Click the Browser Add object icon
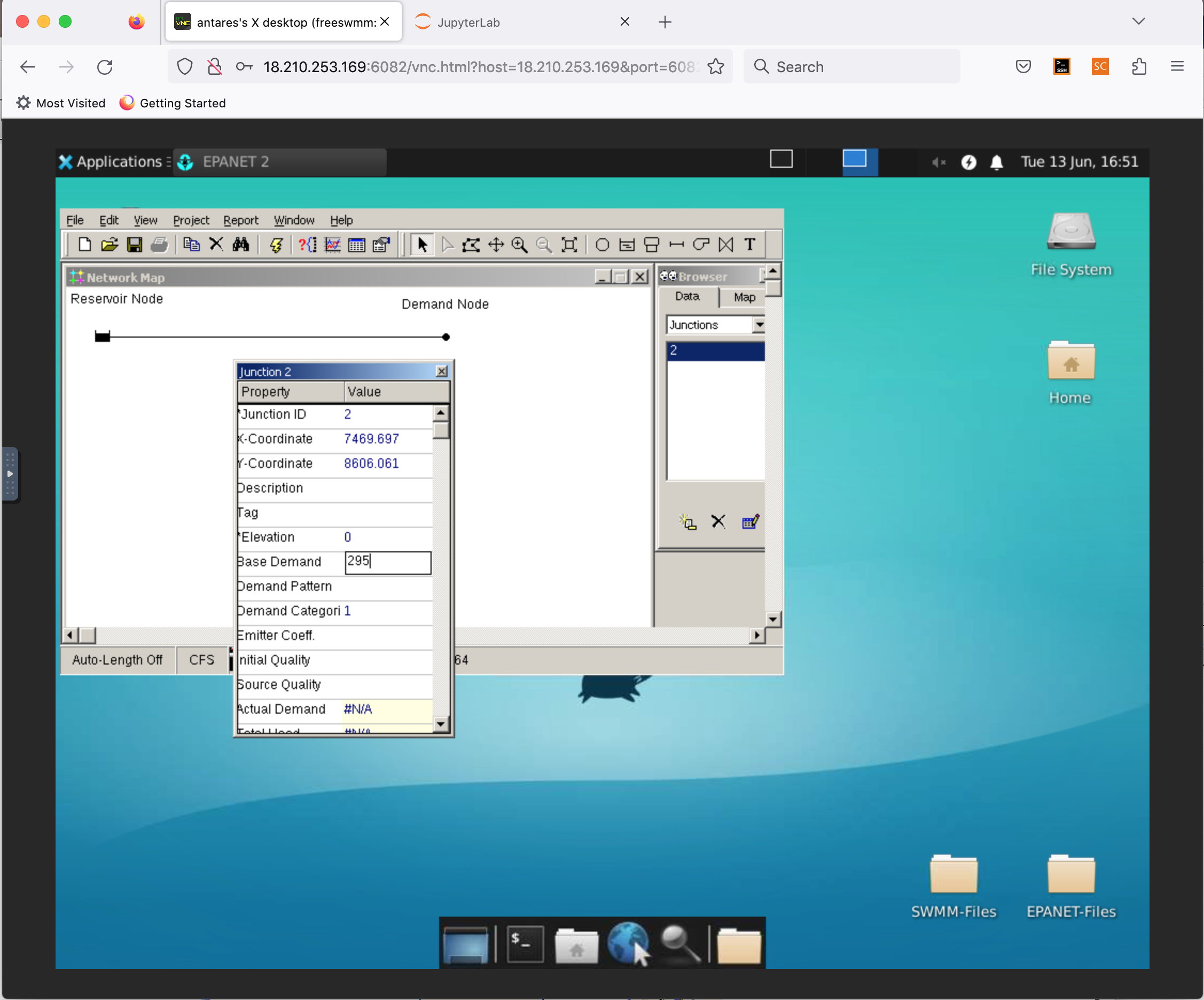1204x1000 pixels. [x=688, y=522]
